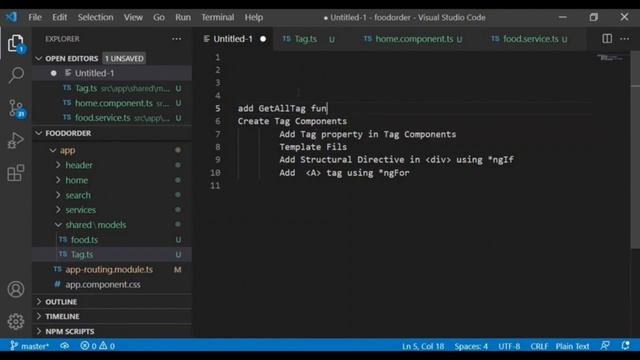Image resolution: width=640 pixels, height=360 pixels.
Task: Expand the services folder
Action: [x=58, y=210]
